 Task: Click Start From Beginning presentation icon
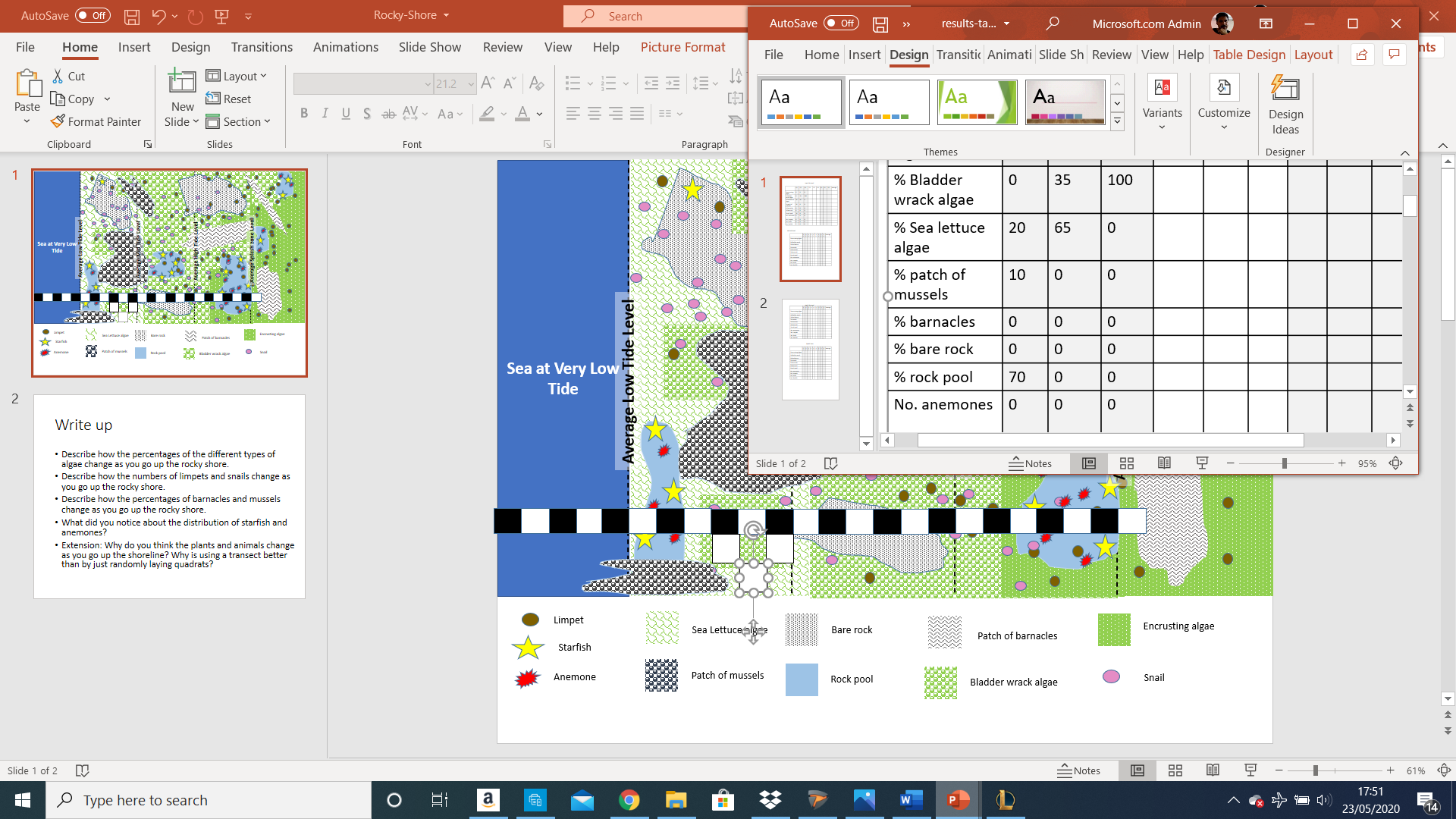pyautogui.click(x=222, y=15)
